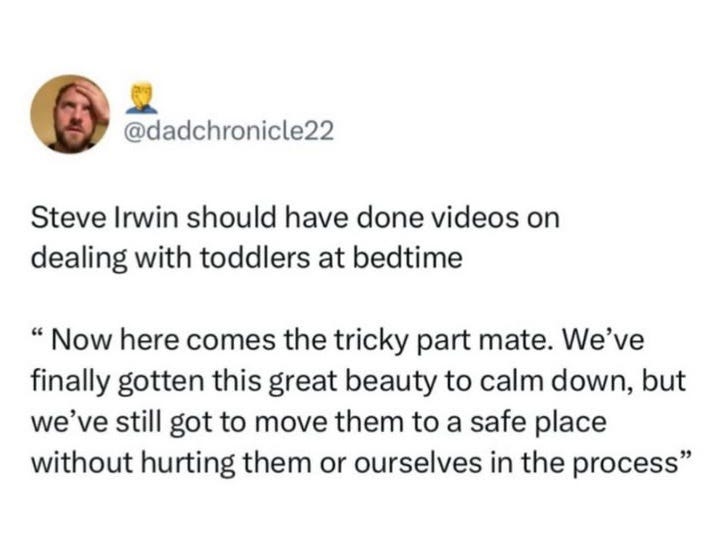The height and width of the screenshot is (539, 719).
Task: Select the line 'dealing with toddlers at bedtime'
Action: point(247,258)
